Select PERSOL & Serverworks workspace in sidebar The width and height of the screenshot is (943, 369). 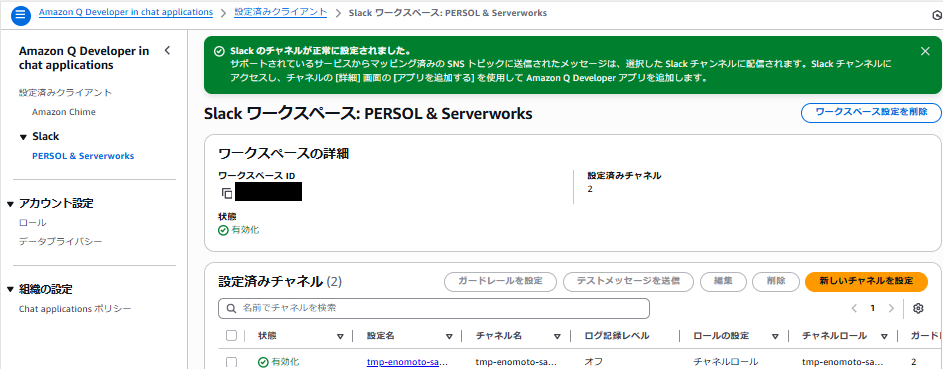[x=83, y=156]
